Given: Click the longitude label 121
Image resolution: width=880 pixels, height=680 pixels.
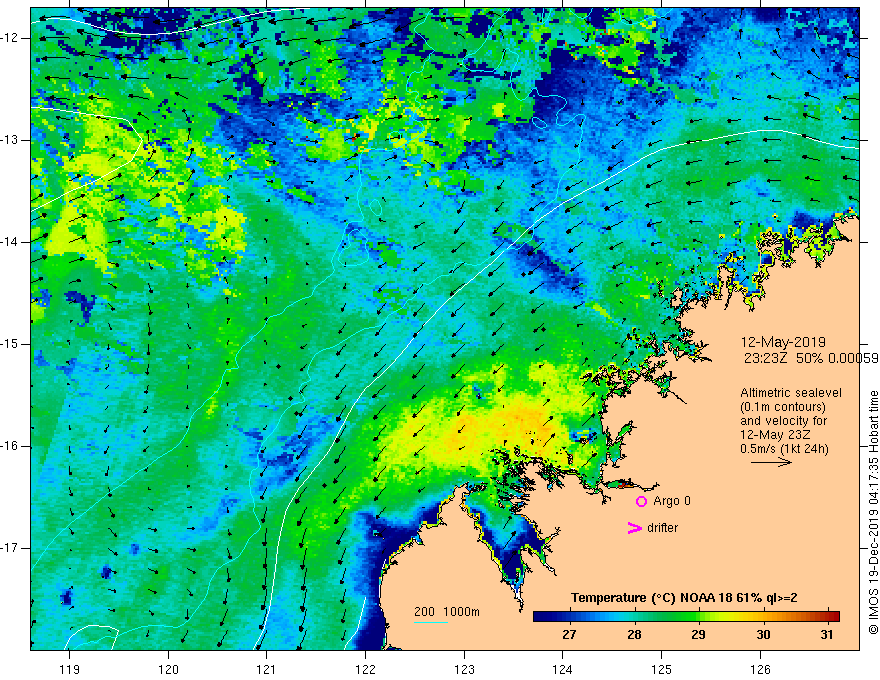Looking at the screenshot, I should point(266,669).
